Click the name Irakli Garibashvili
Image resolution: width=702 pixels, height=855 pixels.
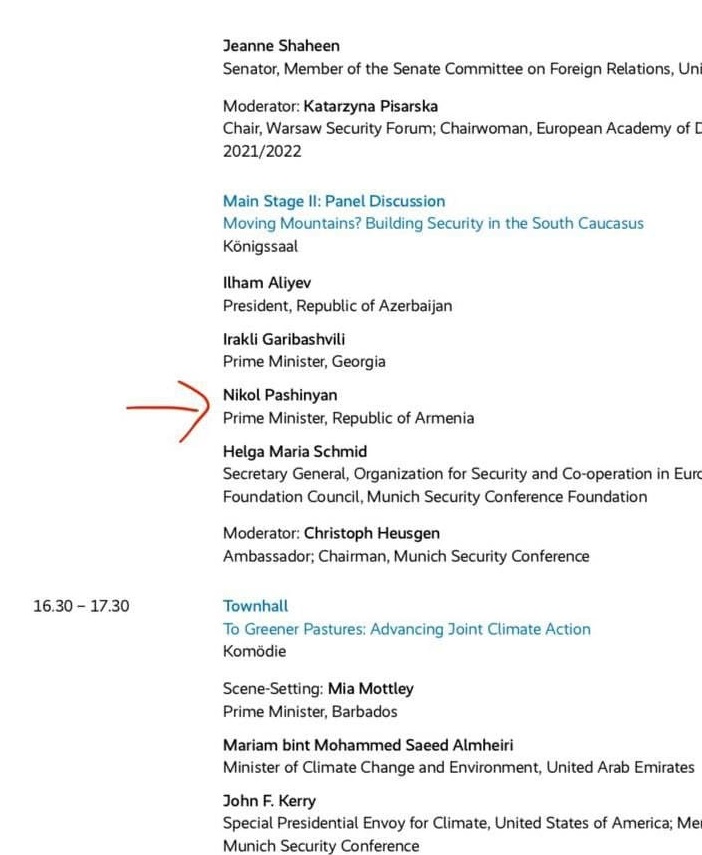point(284,339)
